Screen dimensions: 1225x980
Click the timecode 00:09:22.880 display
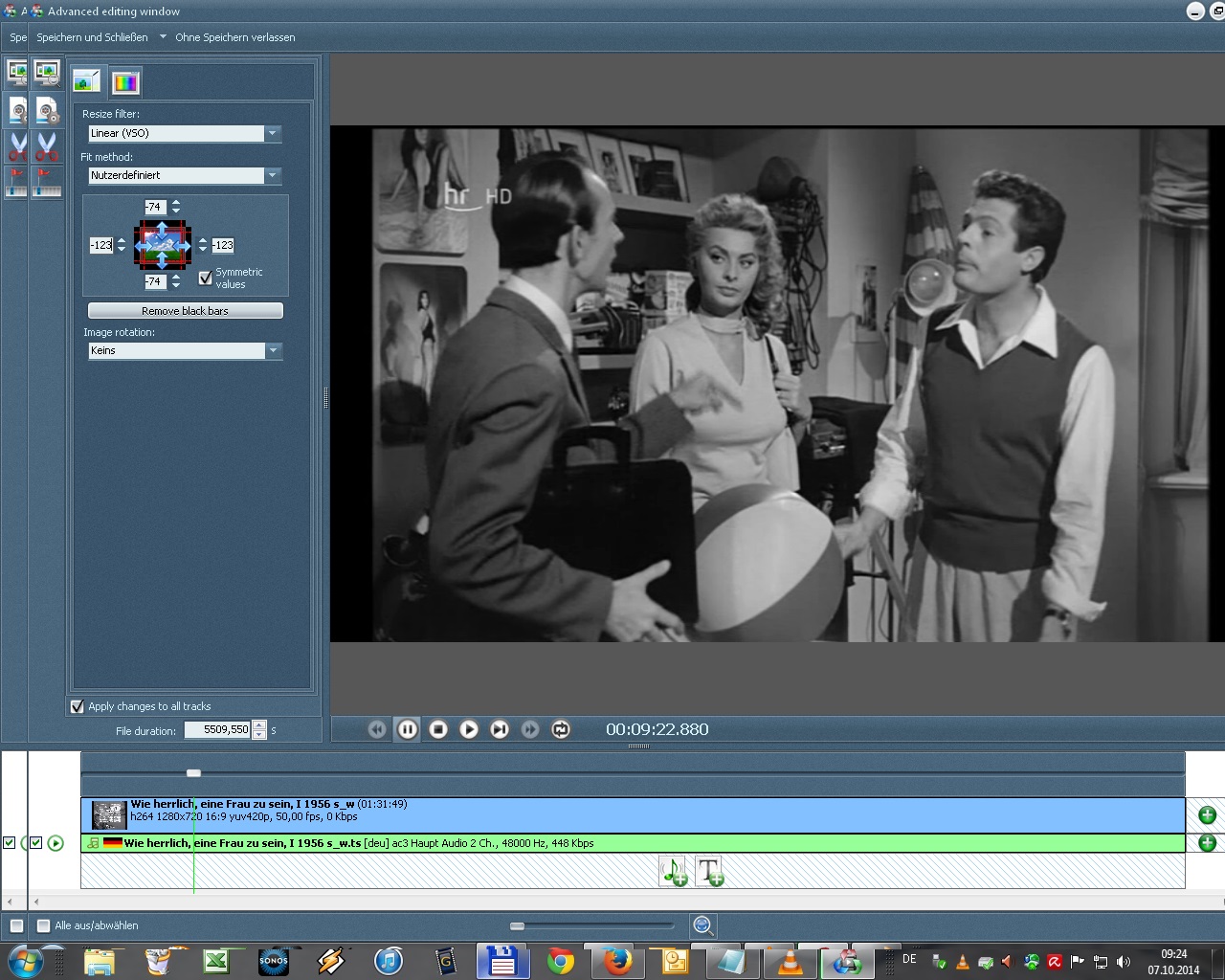tap(657, 729)
